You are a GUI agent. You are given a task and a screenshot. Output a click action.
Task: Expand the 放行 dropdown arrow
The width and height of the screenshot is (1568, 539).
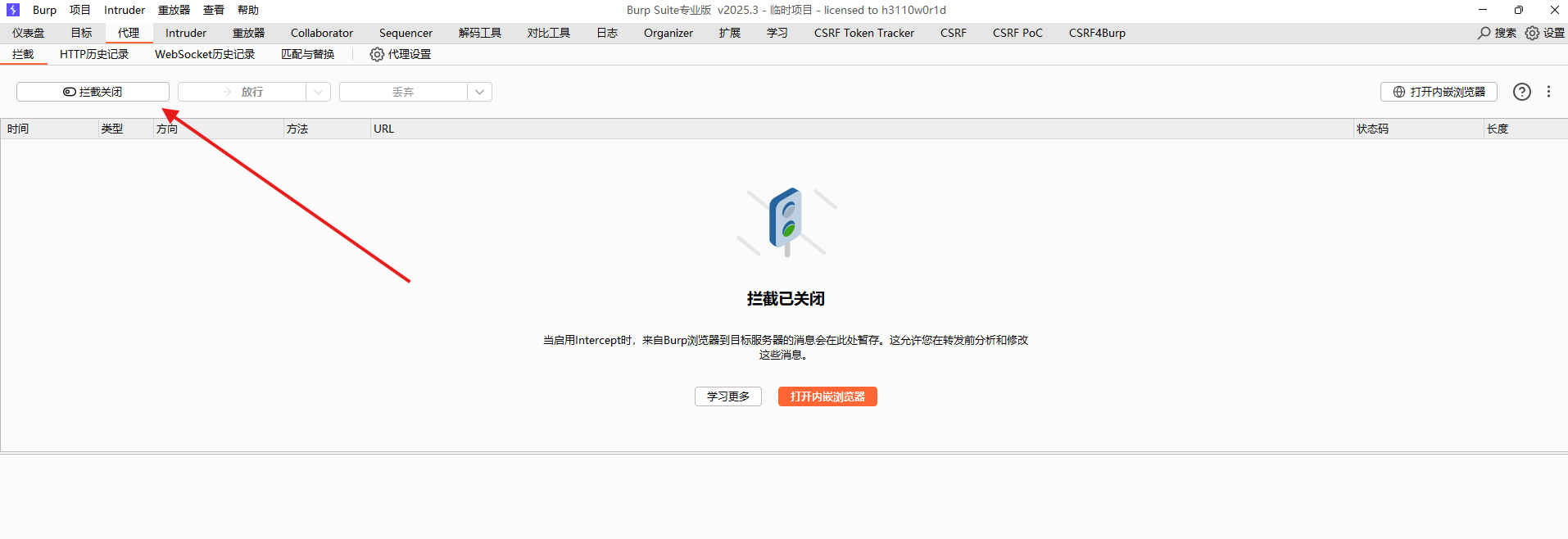319,92
